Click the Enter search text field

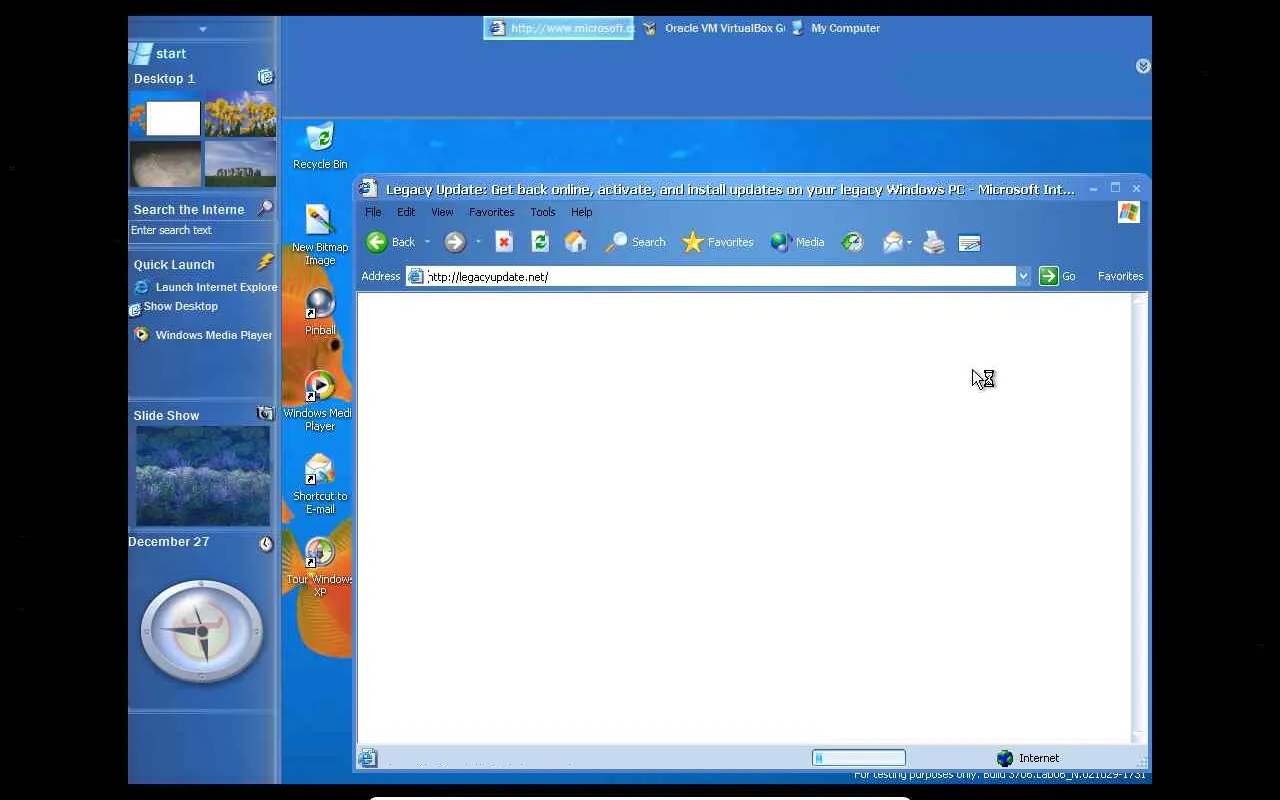coord(202,230)
